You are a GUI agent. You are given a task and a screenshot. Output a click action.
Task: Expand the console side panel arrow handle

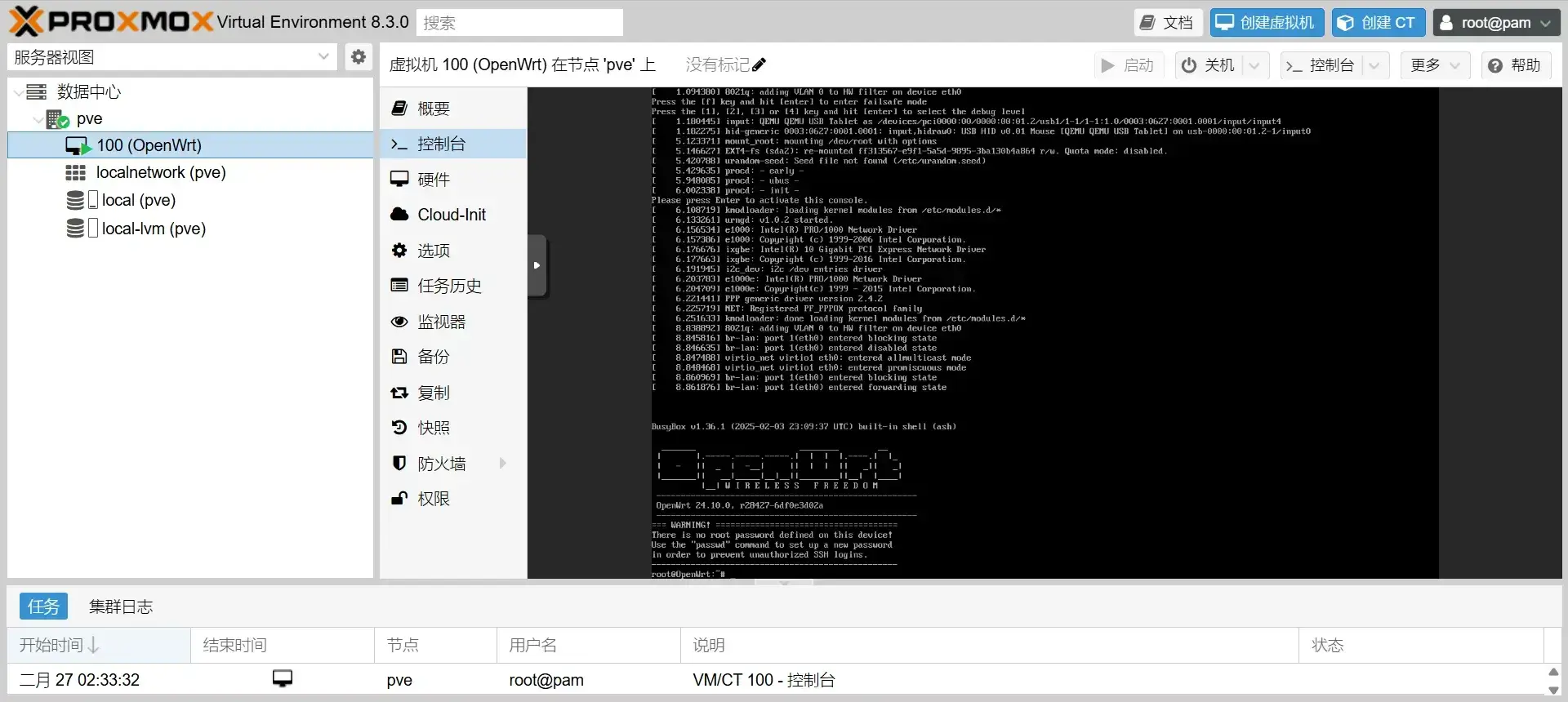pos(537,265)
